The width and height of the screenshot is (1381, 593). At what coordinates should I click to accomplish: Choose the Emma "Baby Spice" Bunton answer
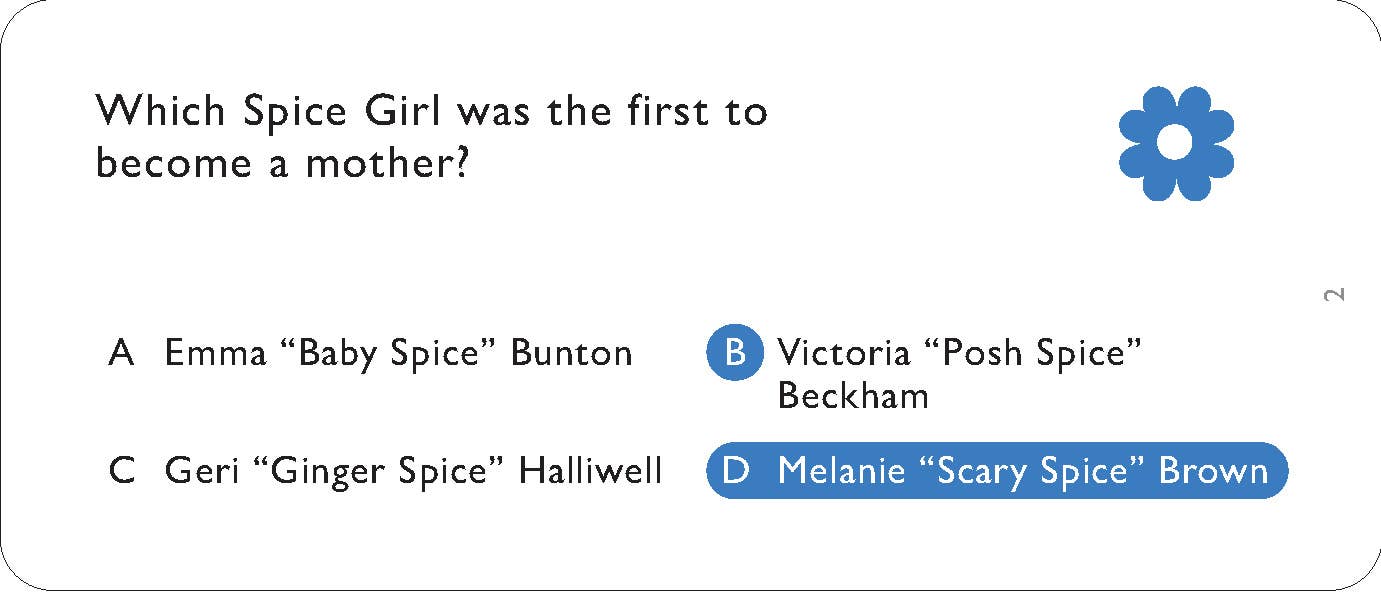pyautogui.click(x=398, y=353)
